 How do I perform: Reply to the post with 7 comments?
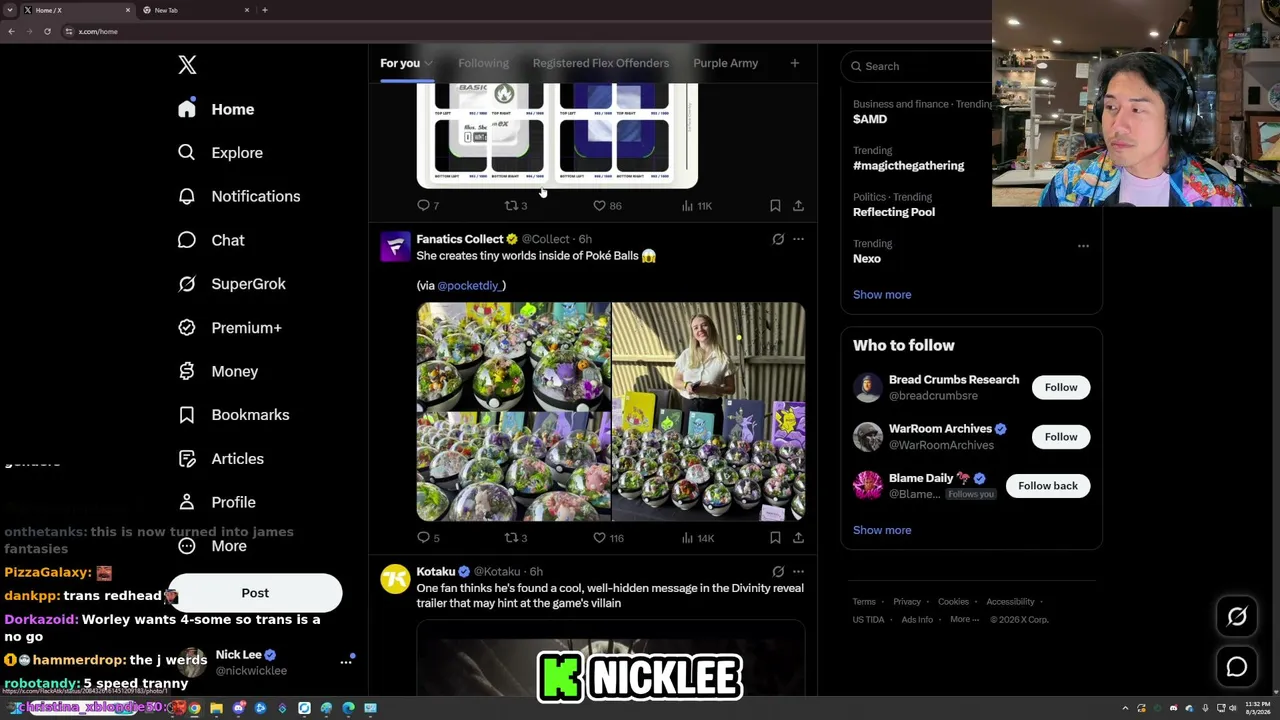coord(428,206)
